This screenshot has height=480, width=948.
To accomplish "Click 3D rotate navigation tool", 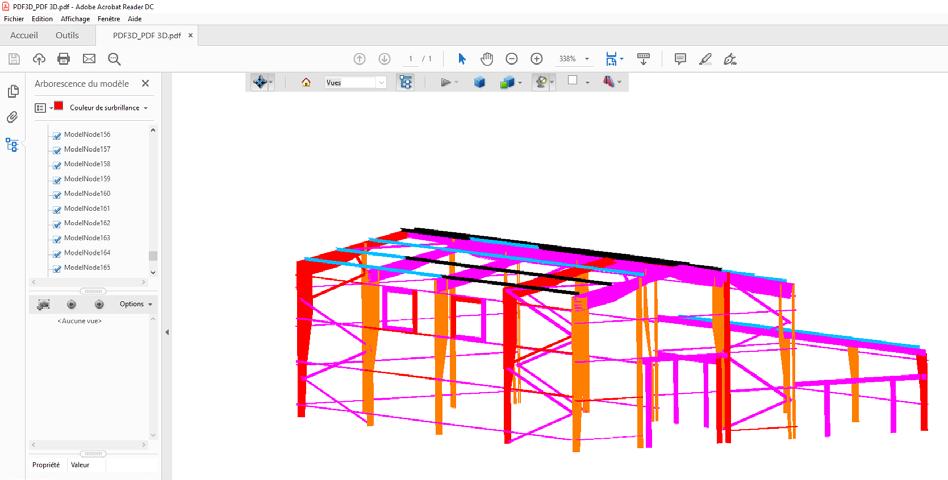I will click(x=260, y=82).
